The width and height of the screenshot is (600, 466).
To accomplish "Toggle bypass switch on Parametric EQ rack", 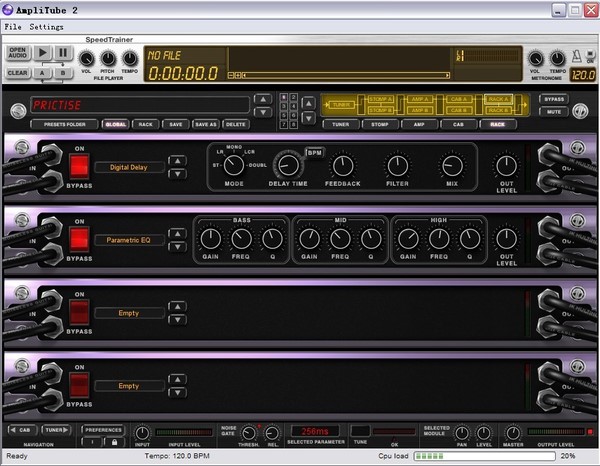I will pos(79,240).
